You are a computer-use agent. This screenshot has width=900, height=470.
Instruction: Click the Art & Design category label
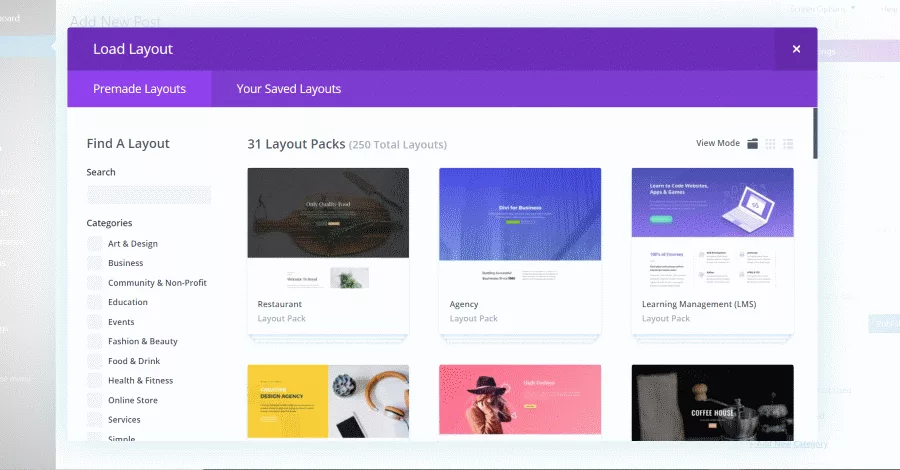click(x=133, y=244)
